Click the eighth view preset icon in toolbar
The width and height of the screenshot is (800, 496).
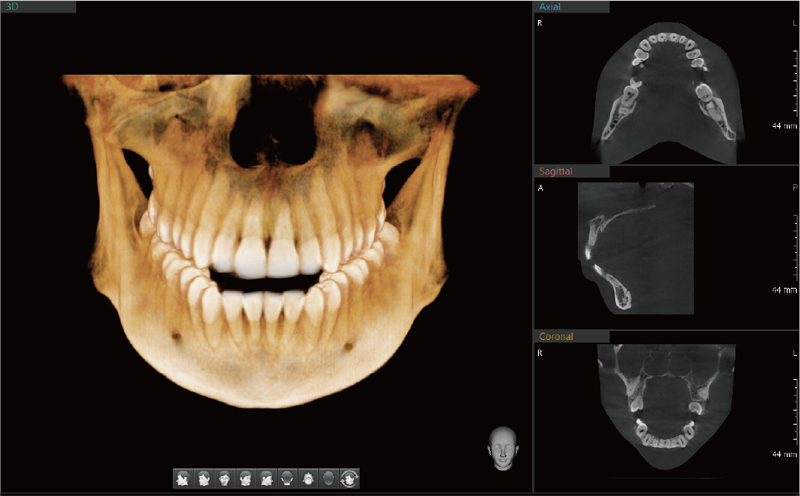coord(329,479)
